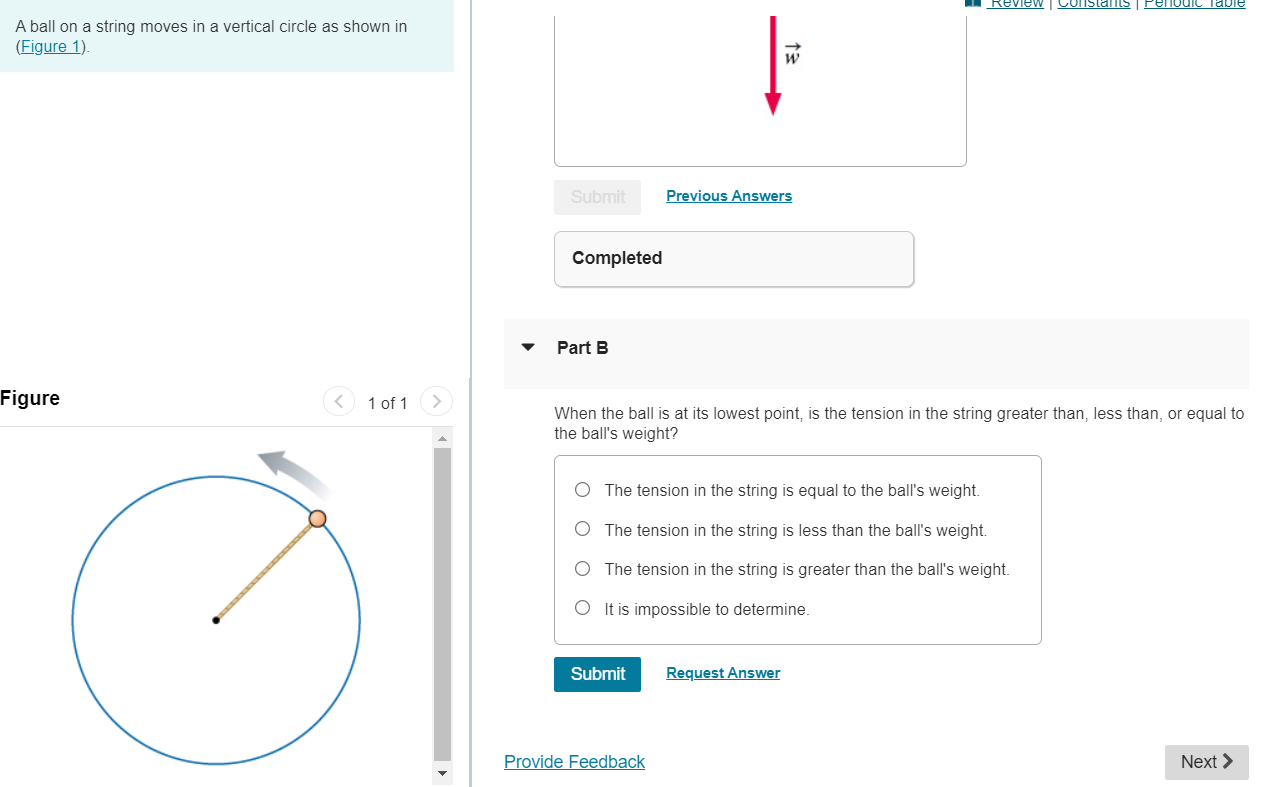Open the Review tab

(1016, 4)
